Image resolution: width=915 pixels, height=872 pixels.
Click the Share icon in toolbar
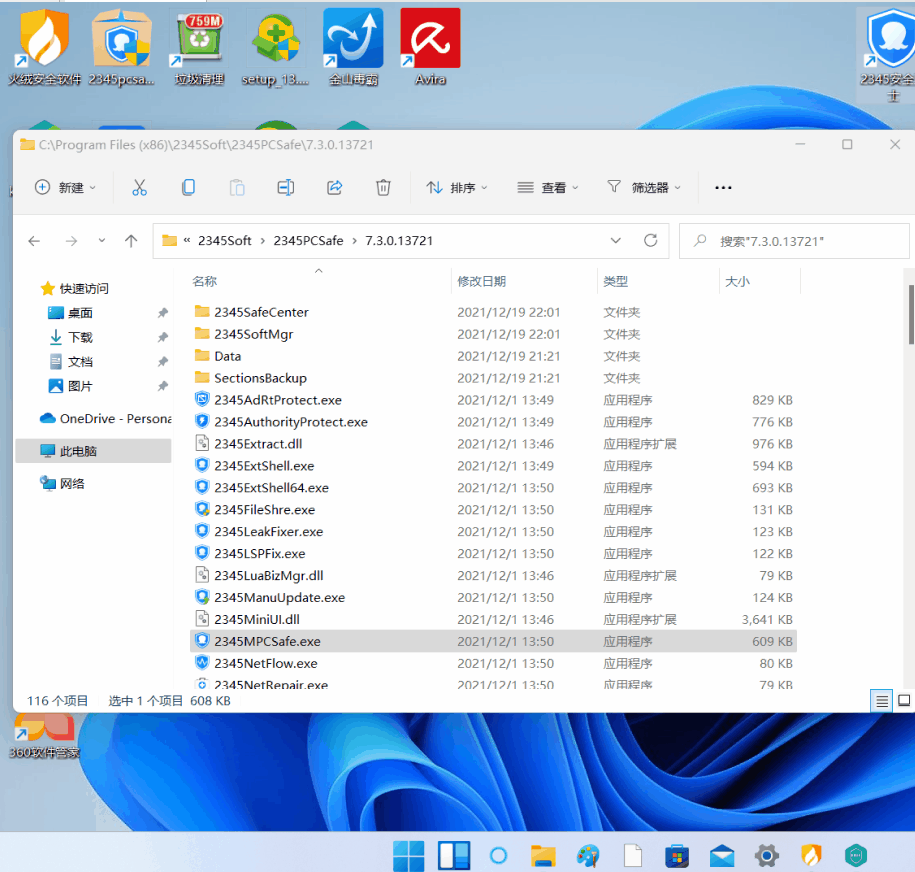click(334, 187)
